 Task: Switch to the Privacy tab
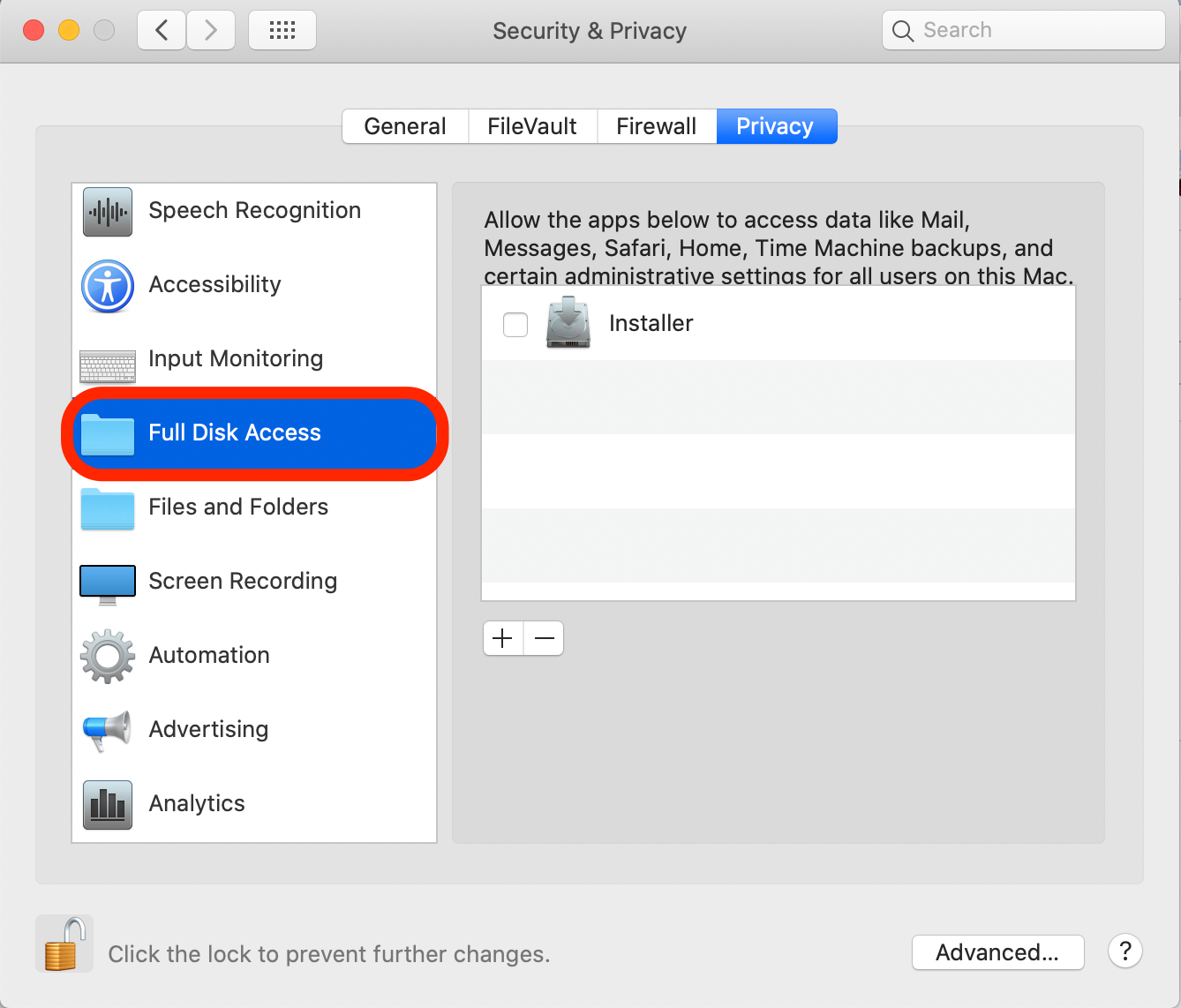[776, 126]
